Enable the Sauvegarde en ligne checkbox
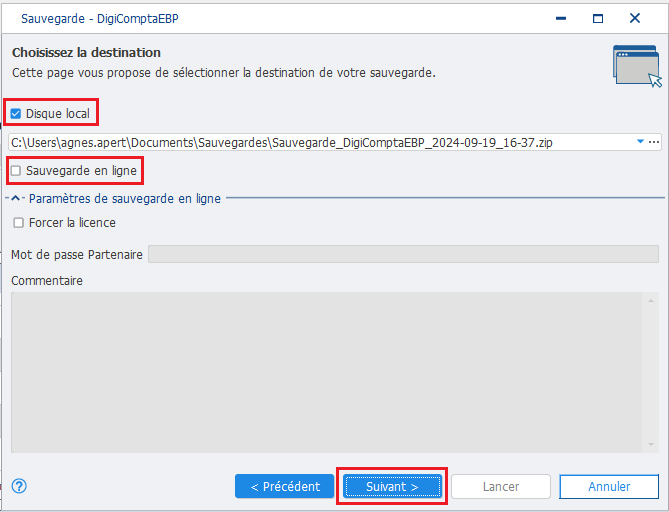The width and height of the screenshot is (669, 512). coord(16,171)
